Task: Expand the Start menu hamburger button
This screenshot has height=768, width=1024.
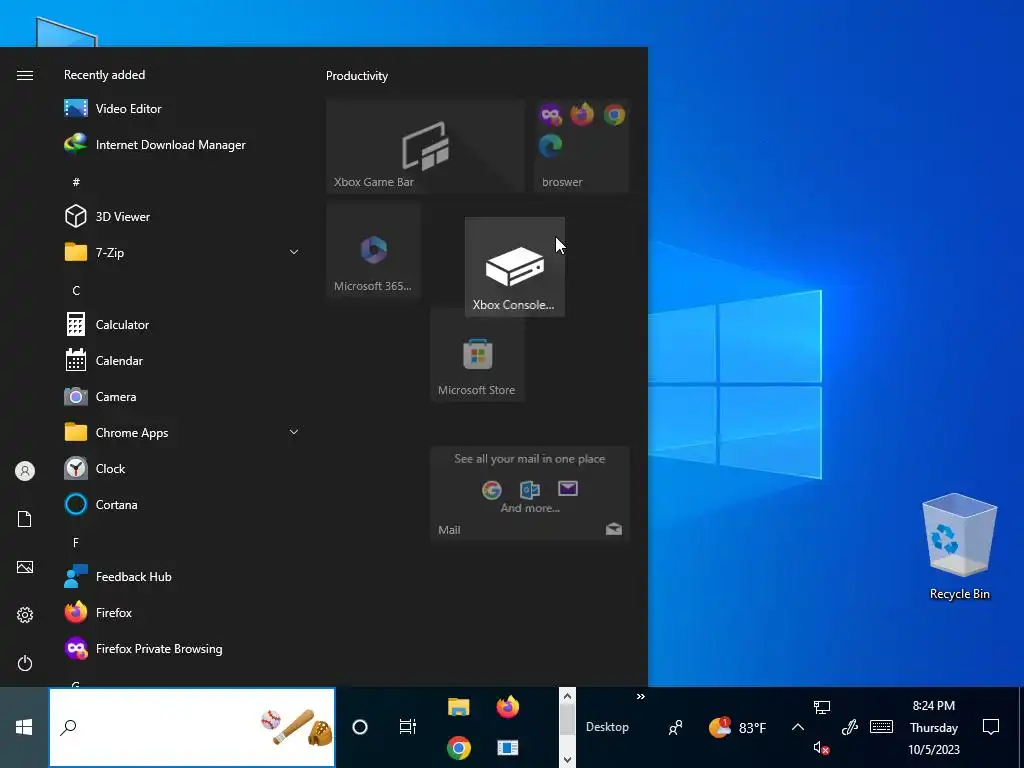Action: [x=25, y=75]
